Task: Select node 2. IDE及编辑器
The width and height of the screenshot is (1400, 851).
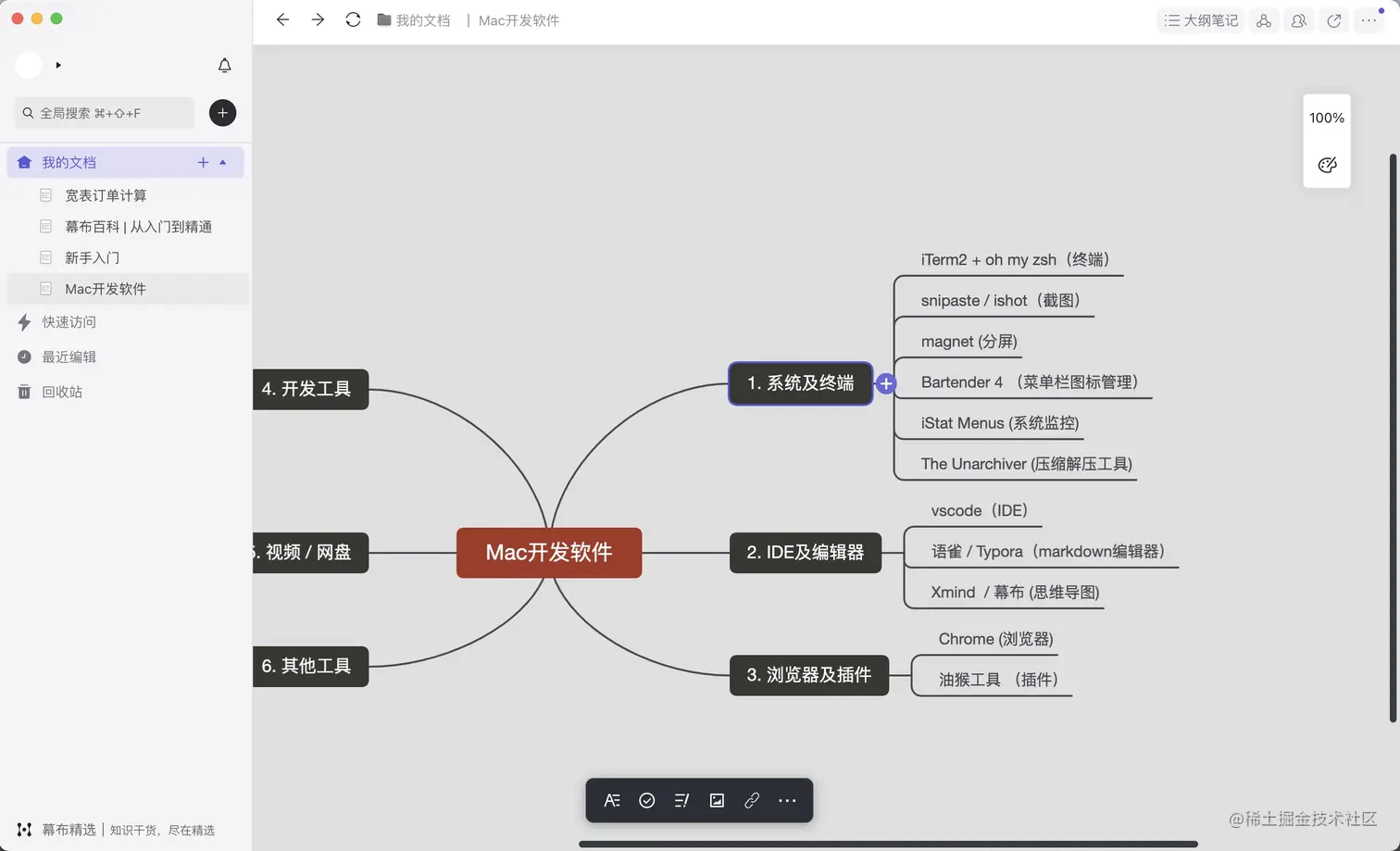Action: 806,553
